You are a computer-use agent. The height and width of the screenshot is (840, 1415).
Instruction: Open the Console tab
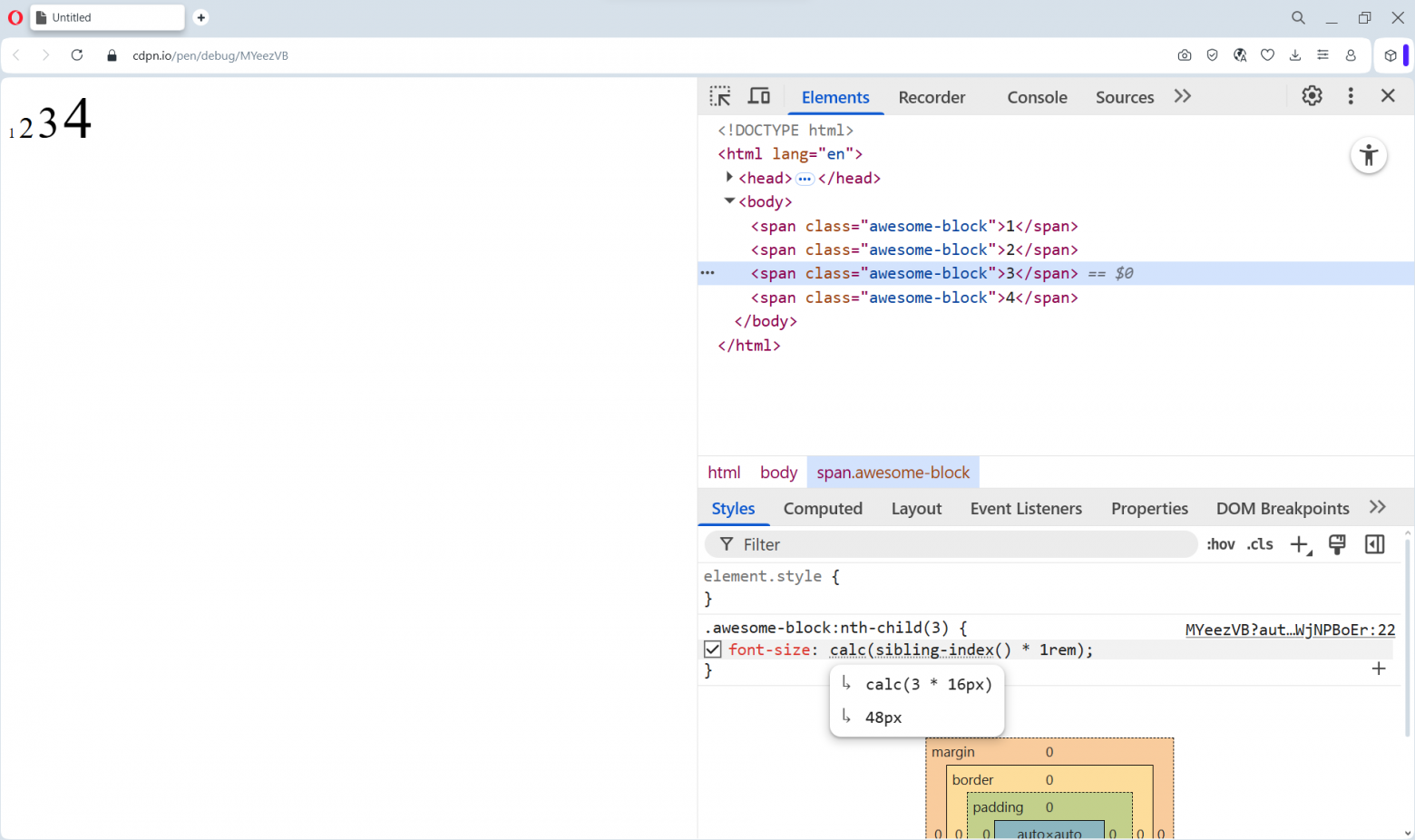pyautogui.click(x=1037, y=97)
